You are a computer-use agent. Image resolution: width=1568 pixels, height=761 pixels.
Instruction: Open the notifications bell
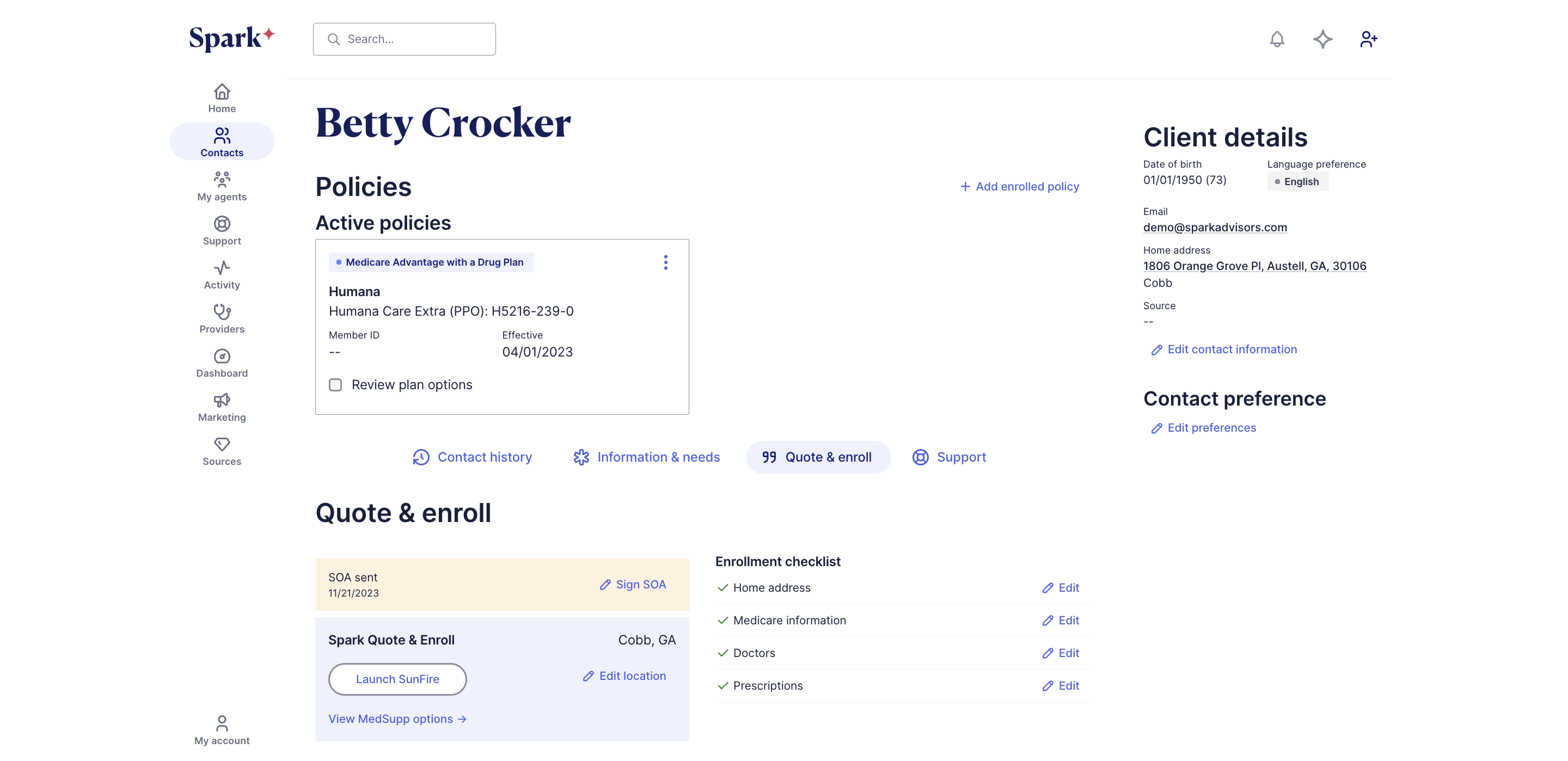(x=1276, y=40)
